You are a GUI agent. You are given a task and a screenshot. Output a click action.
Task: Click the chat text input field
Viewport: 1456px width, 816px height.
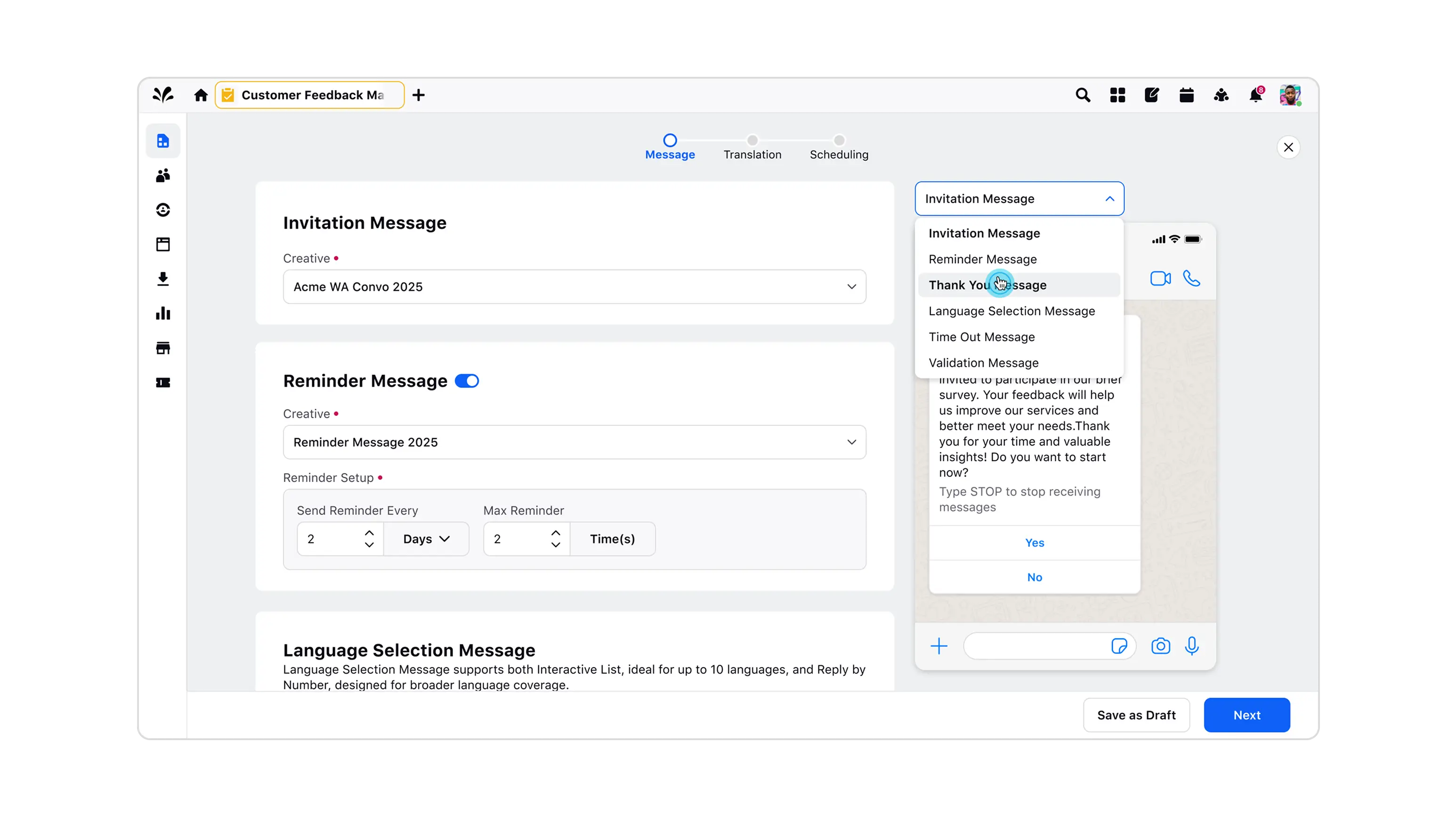coord(1035,646)
